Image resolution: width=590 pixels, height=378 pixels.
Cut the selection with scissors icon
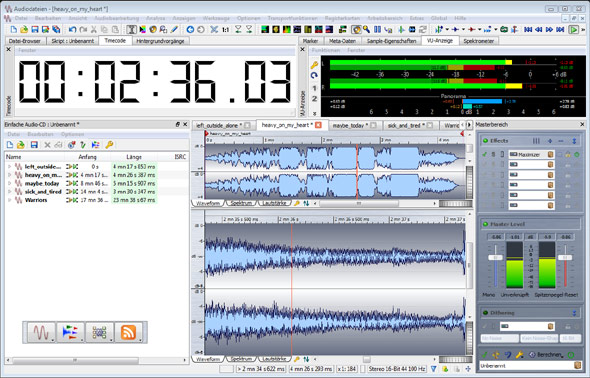tap(94, 29)
